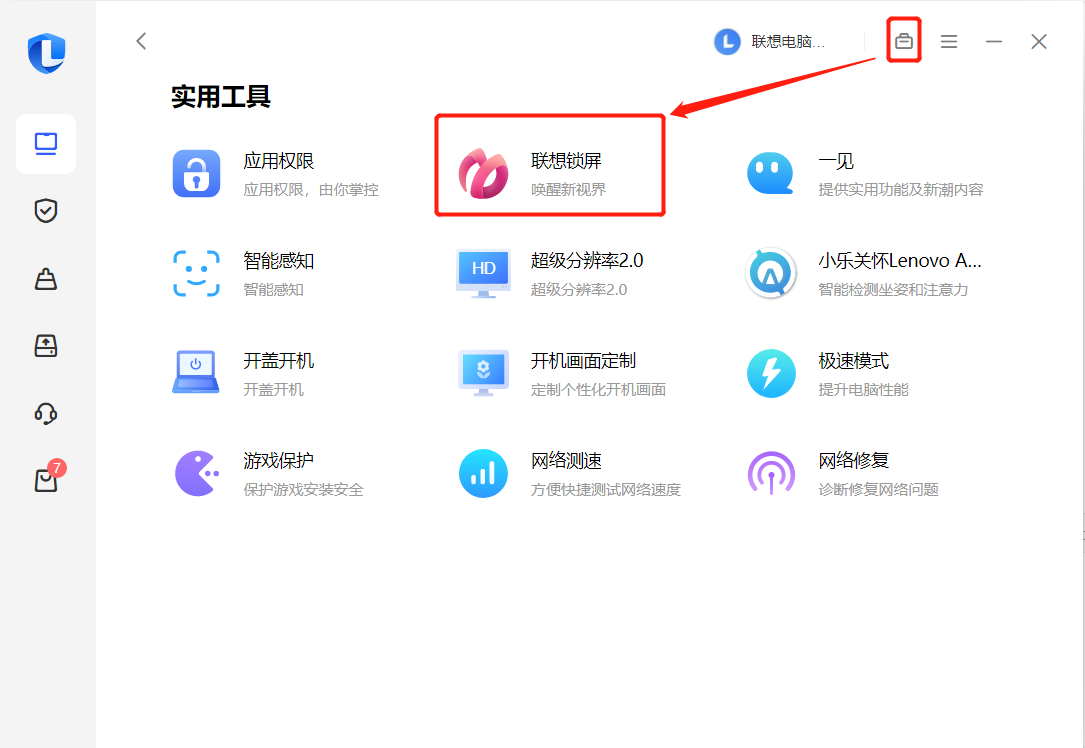Viewport: 1085px width, 748px height.
Task: Click the 网络修复 purple signal icon
Action: pyautogui.click(x=771, y=474)
